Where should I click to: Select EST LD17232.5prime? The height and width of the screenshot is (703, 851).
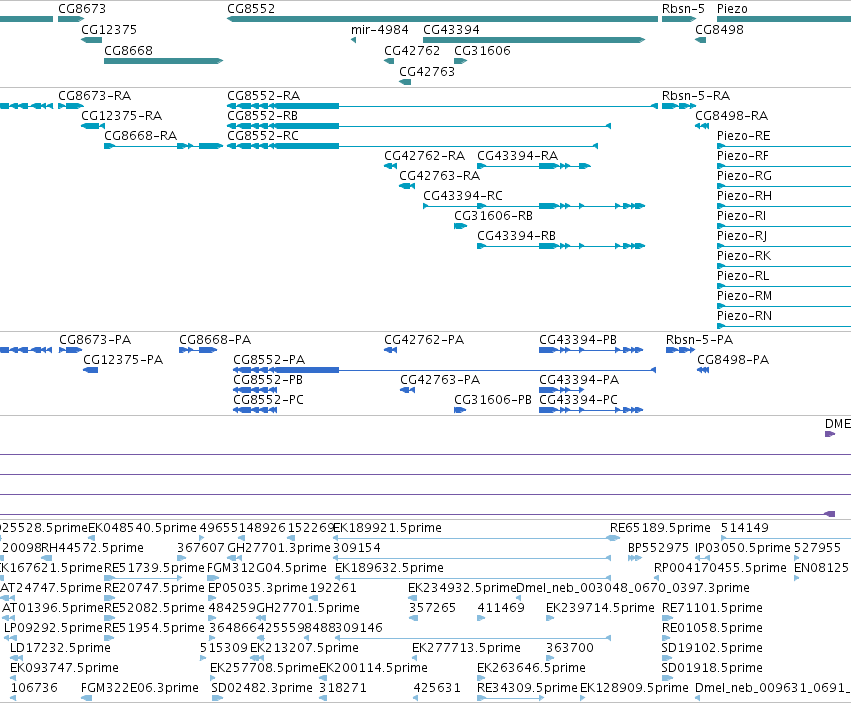point(60,648)
